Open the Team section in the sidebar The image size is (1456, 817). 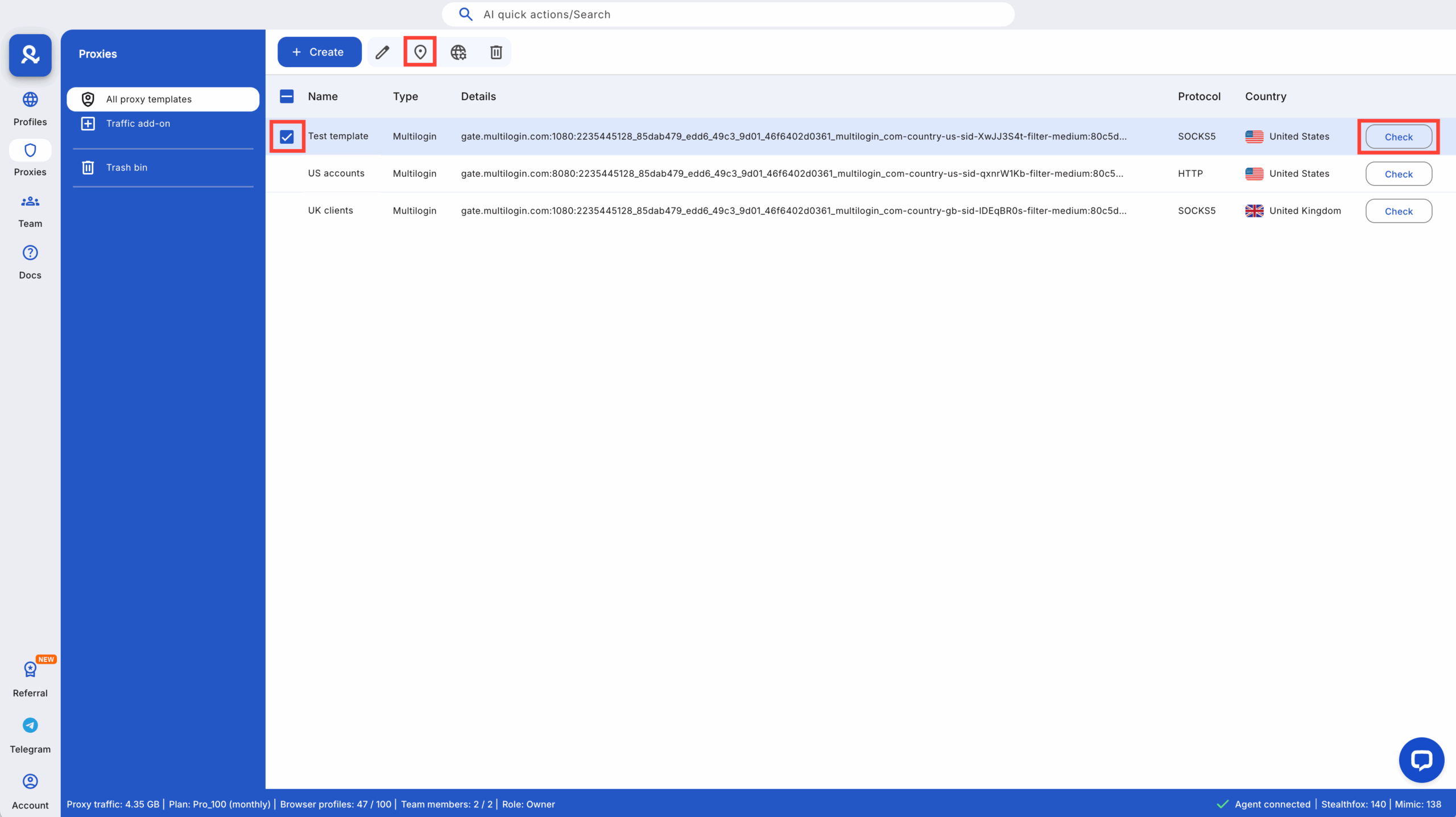click(30, 209)
